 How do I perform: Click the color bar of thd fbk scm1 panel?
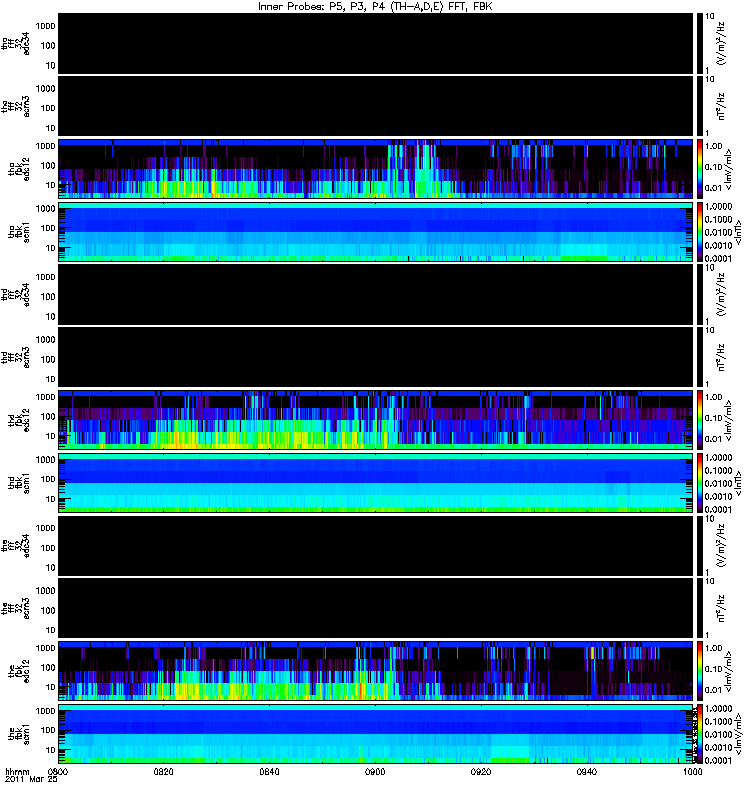(x=700, y=483)
